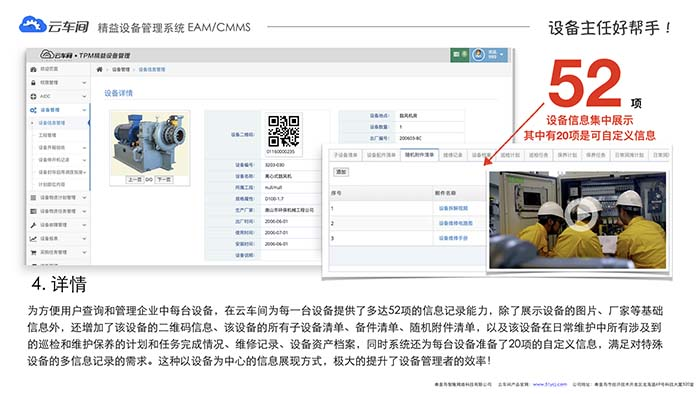Click the ADC circle icon in sidebar
The image size is (700, 394).
[x=33, y=96]
